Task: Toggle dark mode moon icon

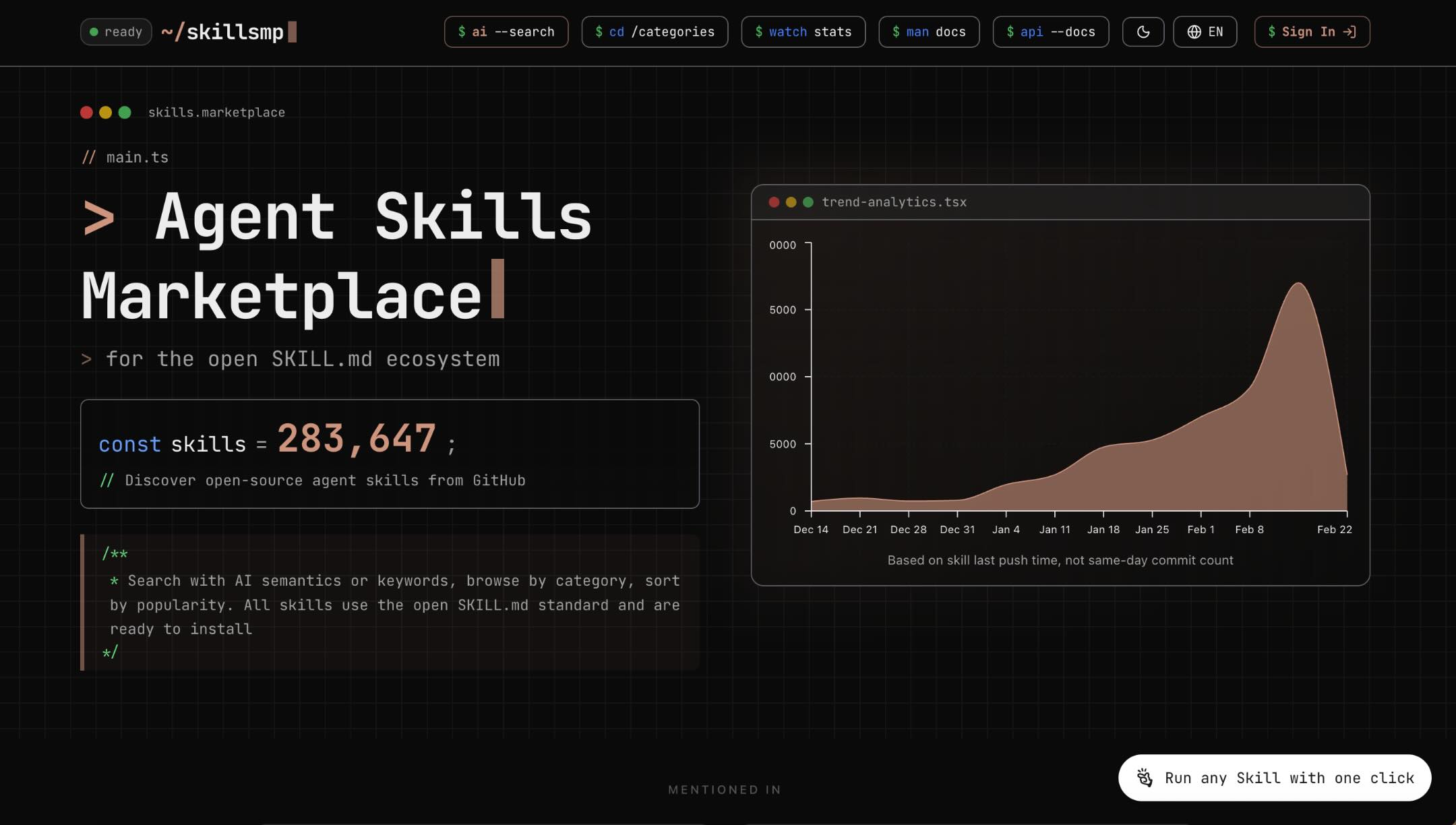Action: 1143,32
